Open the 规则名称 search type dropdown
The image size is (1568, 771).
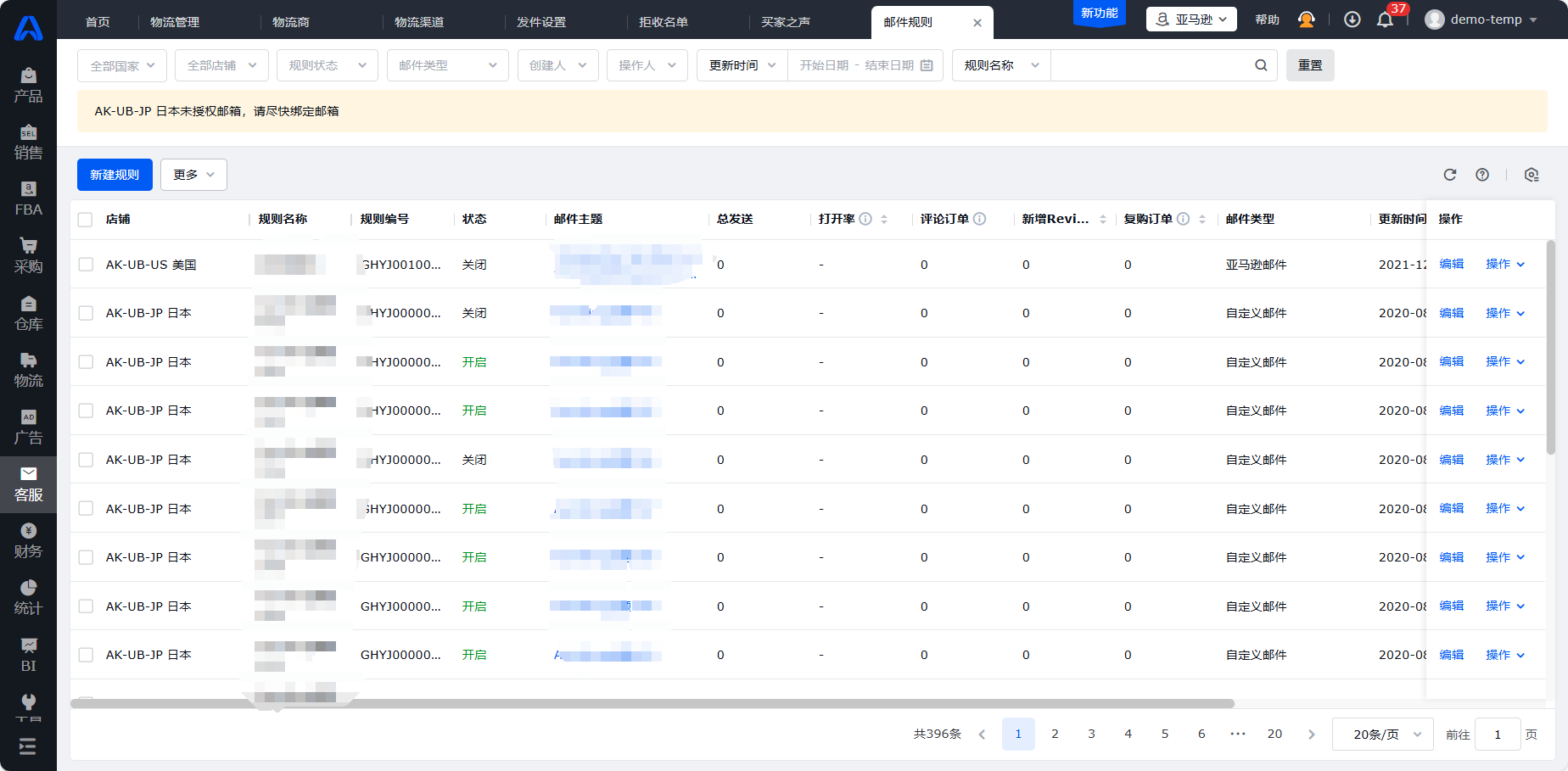click(x=1001, y=65)
